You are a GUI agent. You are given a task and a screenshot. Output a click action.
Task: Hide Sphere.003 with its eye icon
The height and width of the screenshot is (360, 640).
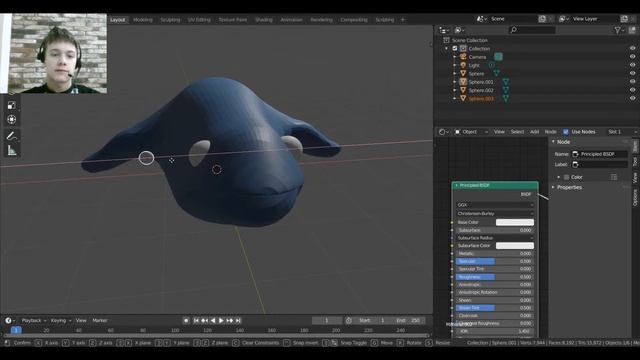[632, 98]
